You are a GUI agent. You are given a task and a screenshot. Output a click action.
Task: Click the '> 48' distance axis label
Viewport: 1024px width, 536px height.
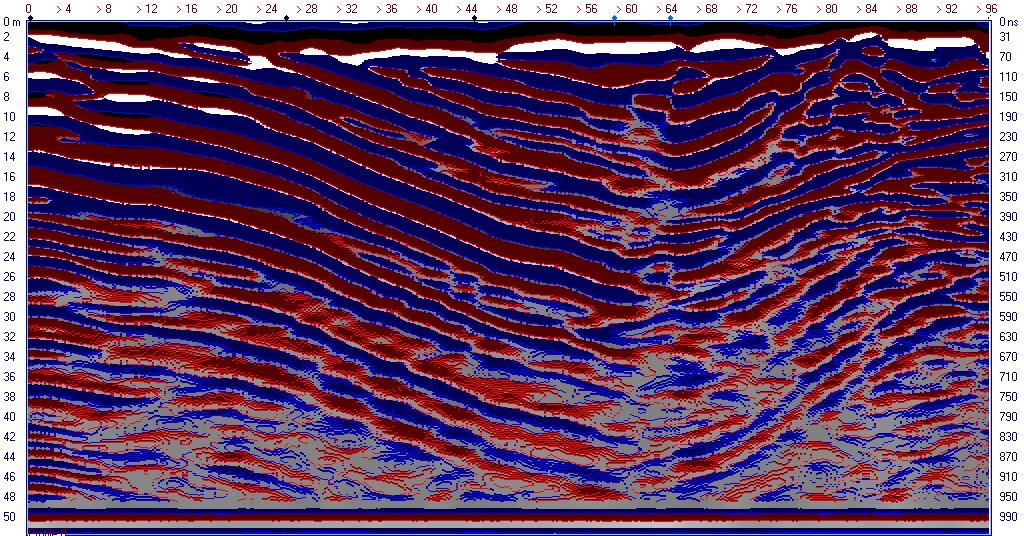507,8
